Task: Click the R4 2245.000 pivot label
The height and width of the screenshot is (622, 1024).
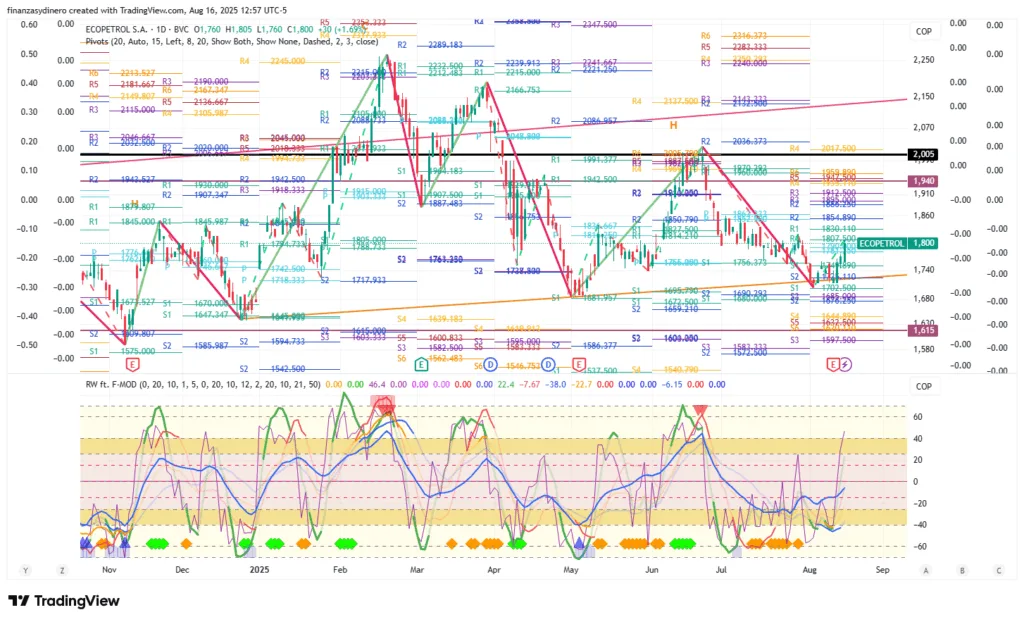Action: [x=272, y=61]
